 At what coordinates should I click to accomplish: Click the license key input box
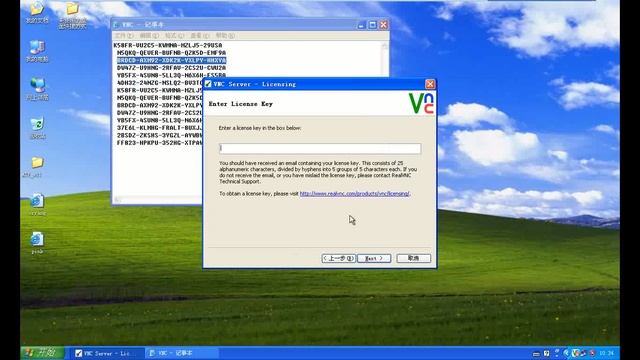point(320,148)
